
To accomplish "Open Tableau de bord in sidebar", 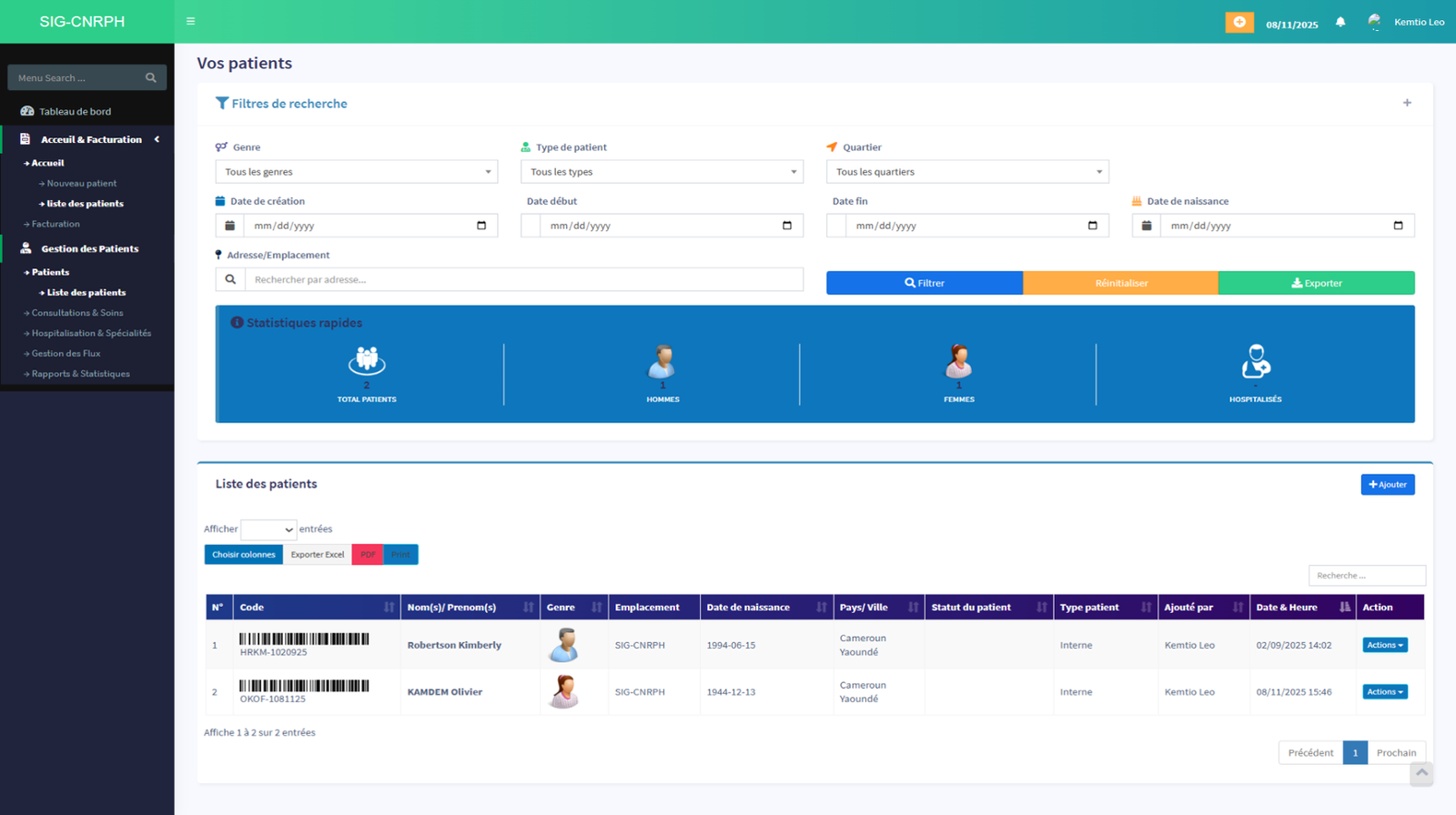I will pyautogui.click(x=75, y=112).
